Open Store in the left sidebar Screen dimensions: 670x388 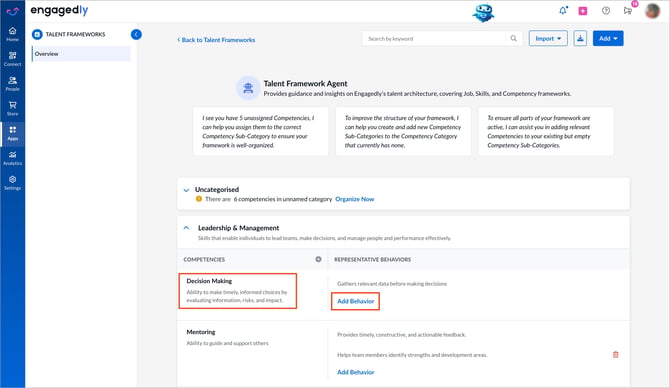click(12, 109)
